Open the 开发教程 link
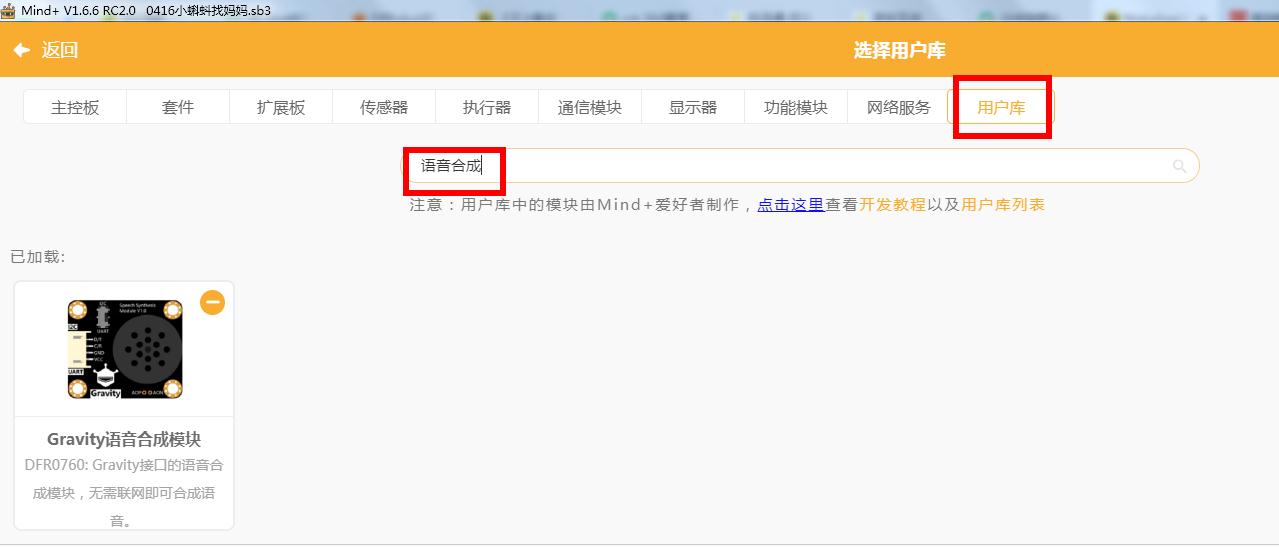Screen dimensions: 1279x547 pyautogui.click(x=892, y=205)
